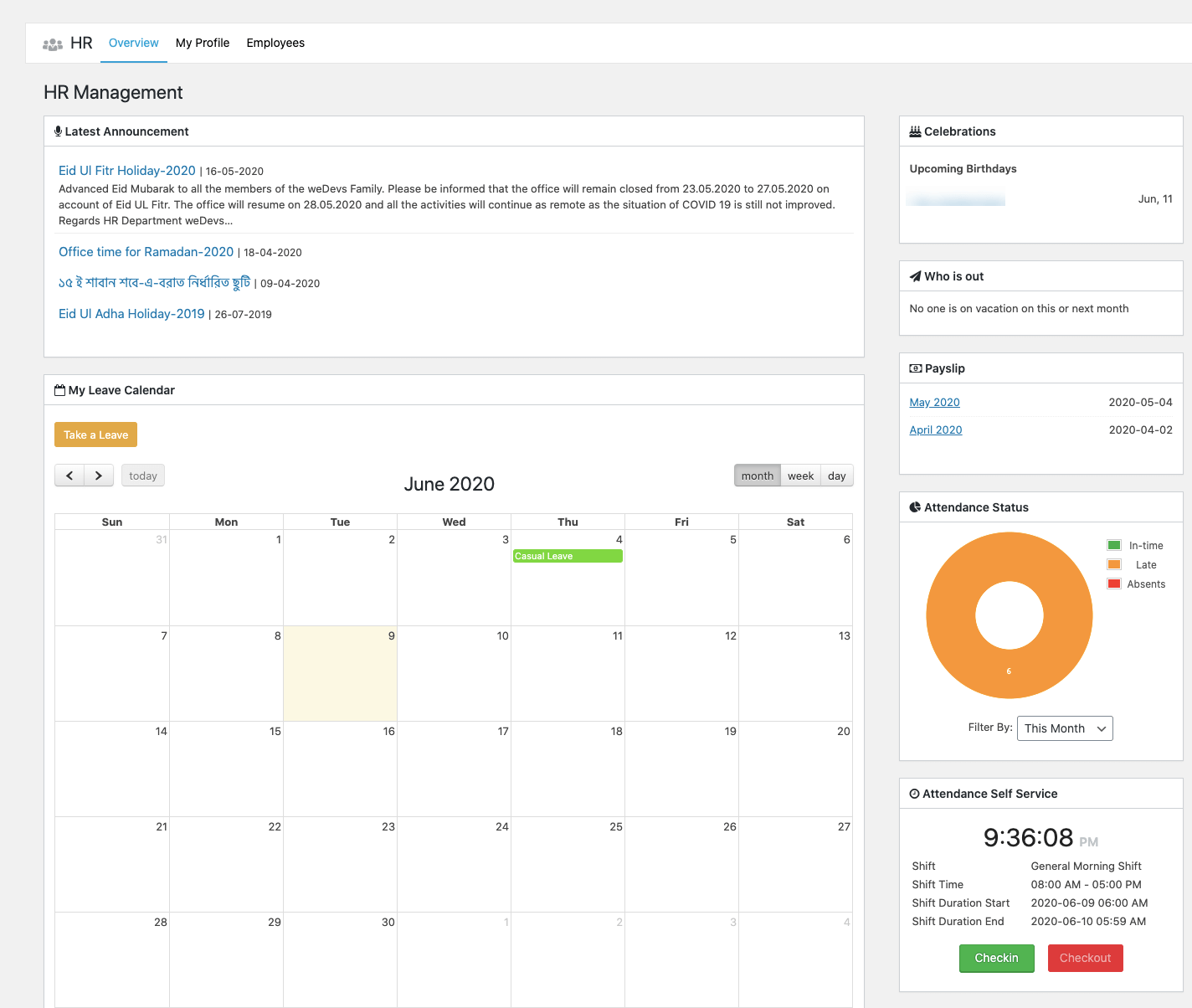Click the paper plane icon beside Who is out
This screenshot has height=1008, width=1192.
coord(914,275)
